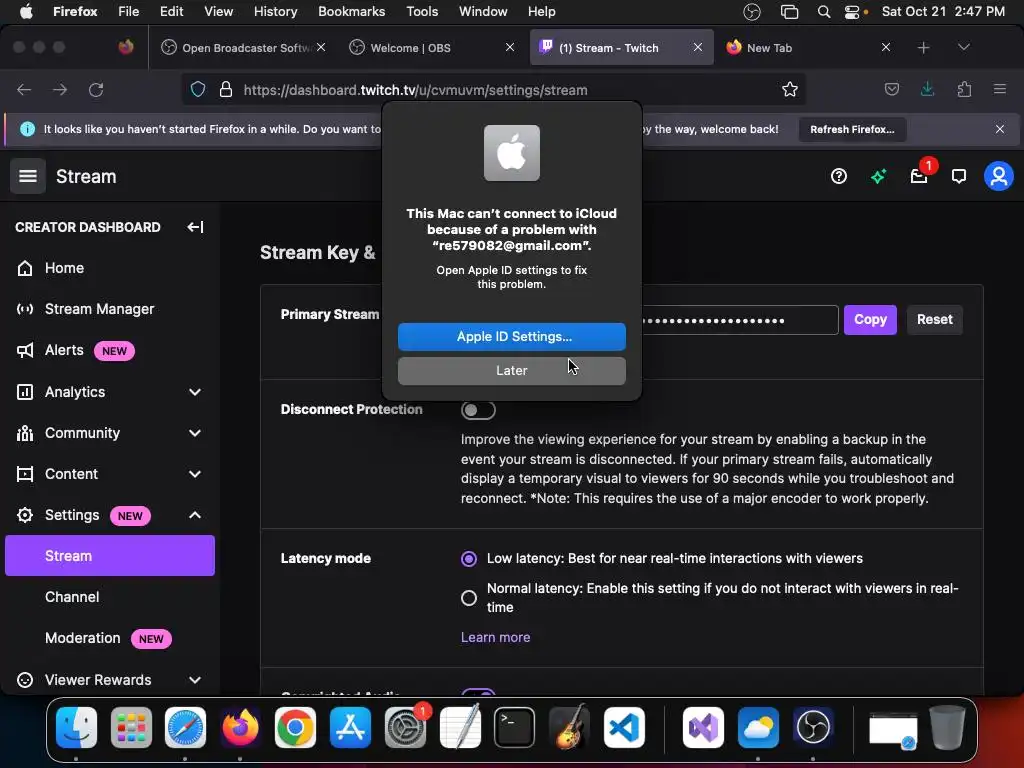
Task: Show tracking protection shield info
Action: 198,89
